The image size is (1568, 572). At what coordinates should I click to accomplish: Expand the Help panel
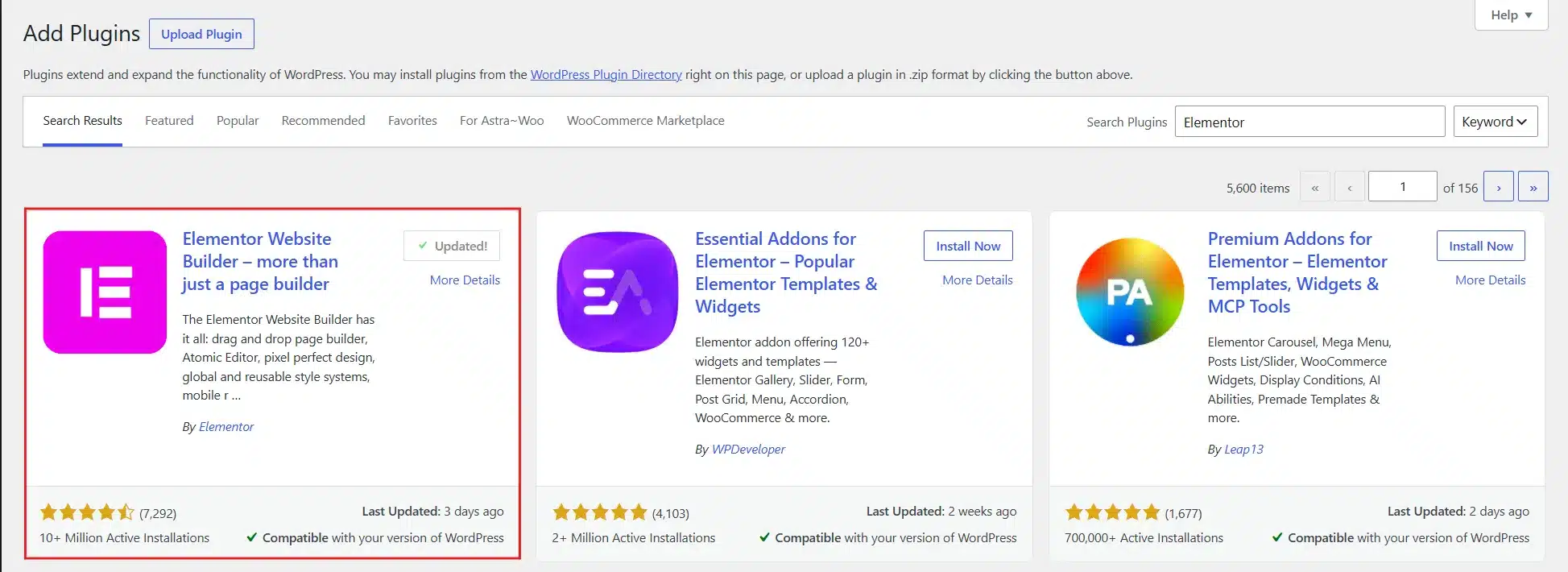point(1511,15)
